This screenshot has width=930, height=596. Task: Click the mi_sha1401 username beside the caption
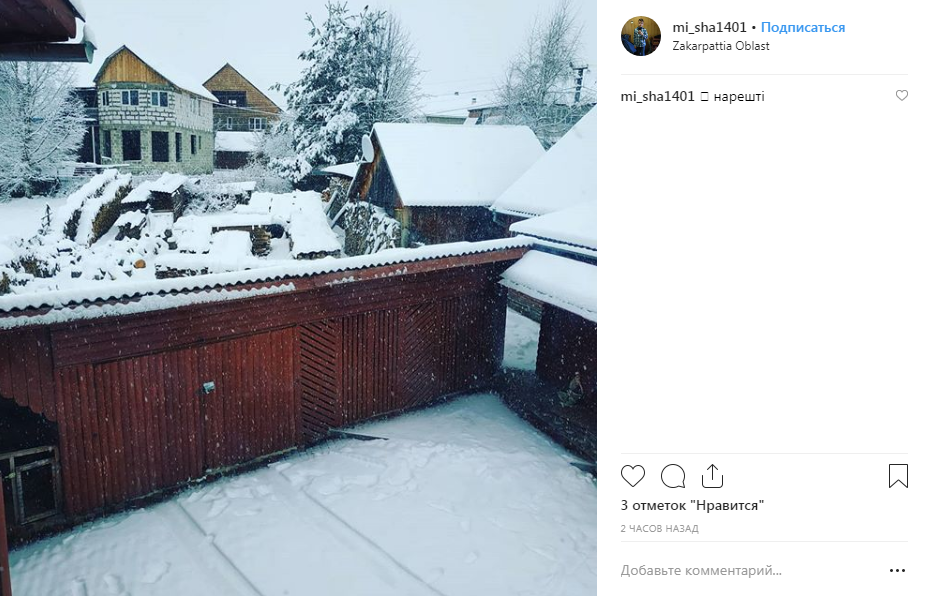point(657,96)
